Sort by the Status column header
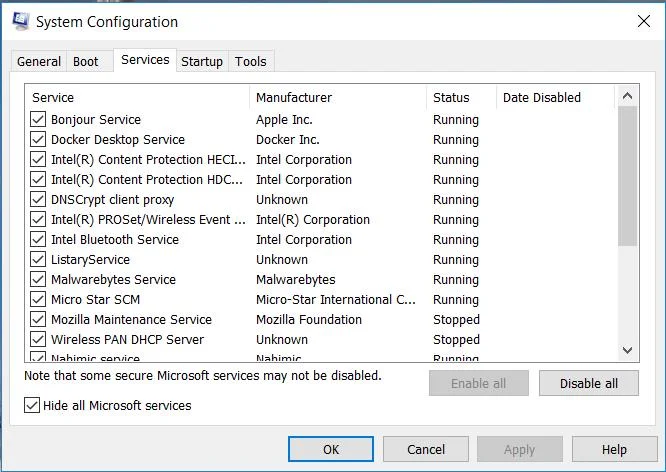This screenshot has width=666, height=472. [x=462, y=98]
